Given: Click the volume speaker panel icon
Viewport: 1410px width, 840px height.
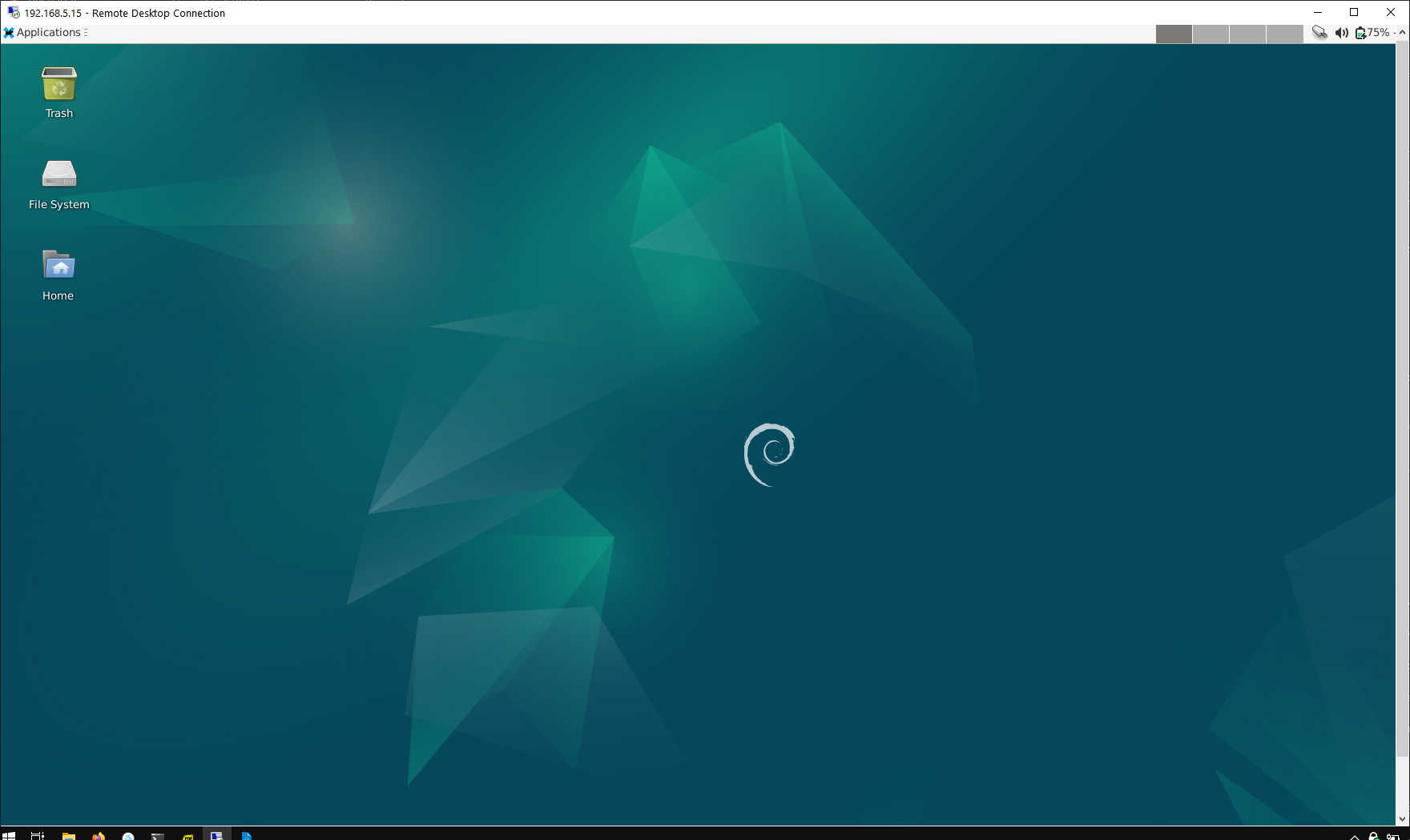Looking at the screenshot, I should (1341, 33).
